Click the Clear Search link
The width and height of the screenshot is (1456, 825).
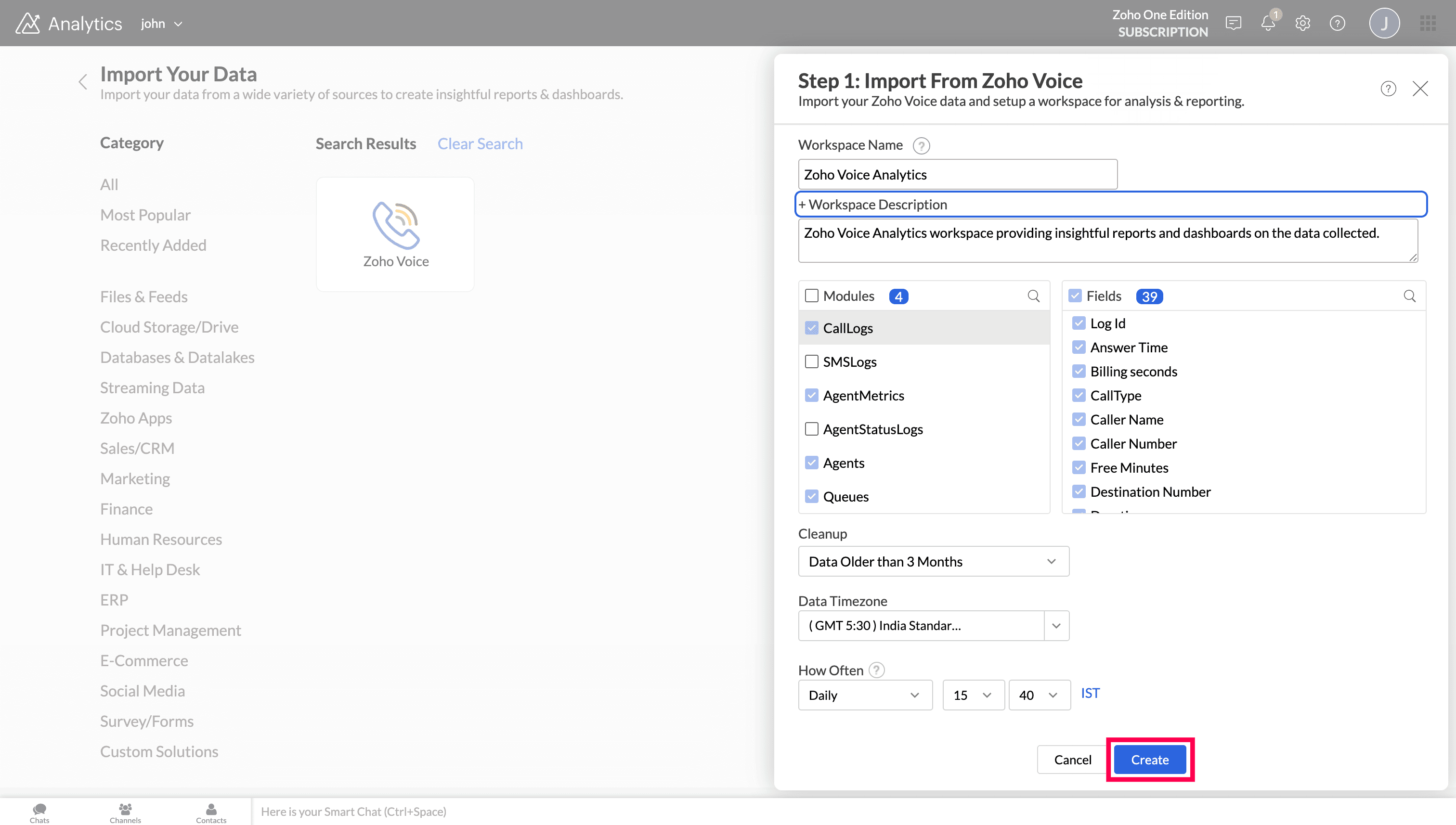480,144
